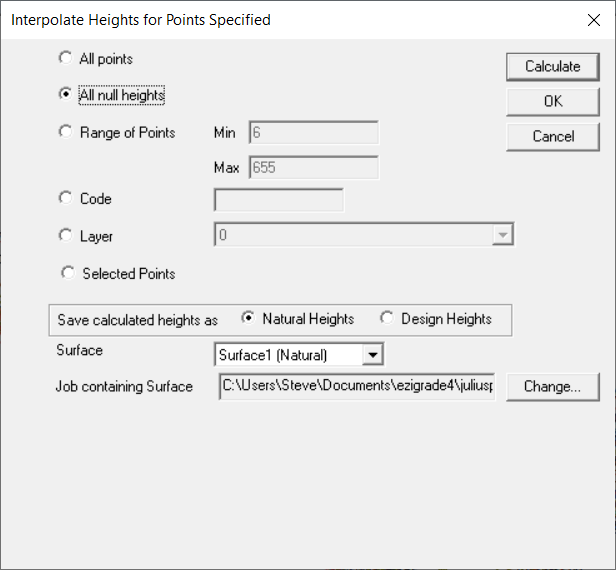Click into the Code text field
The height and width of the screenshot is (570, 616).
[x=278, y=199]
